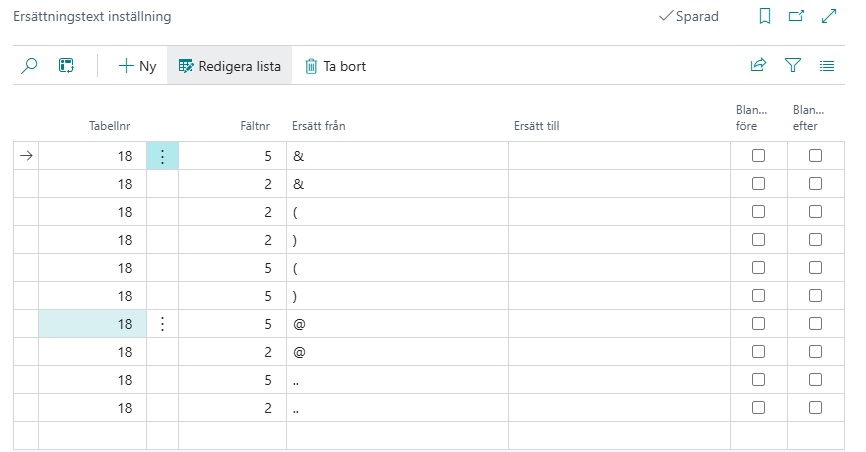Open the list view options icon

click(x=827, y=66)
